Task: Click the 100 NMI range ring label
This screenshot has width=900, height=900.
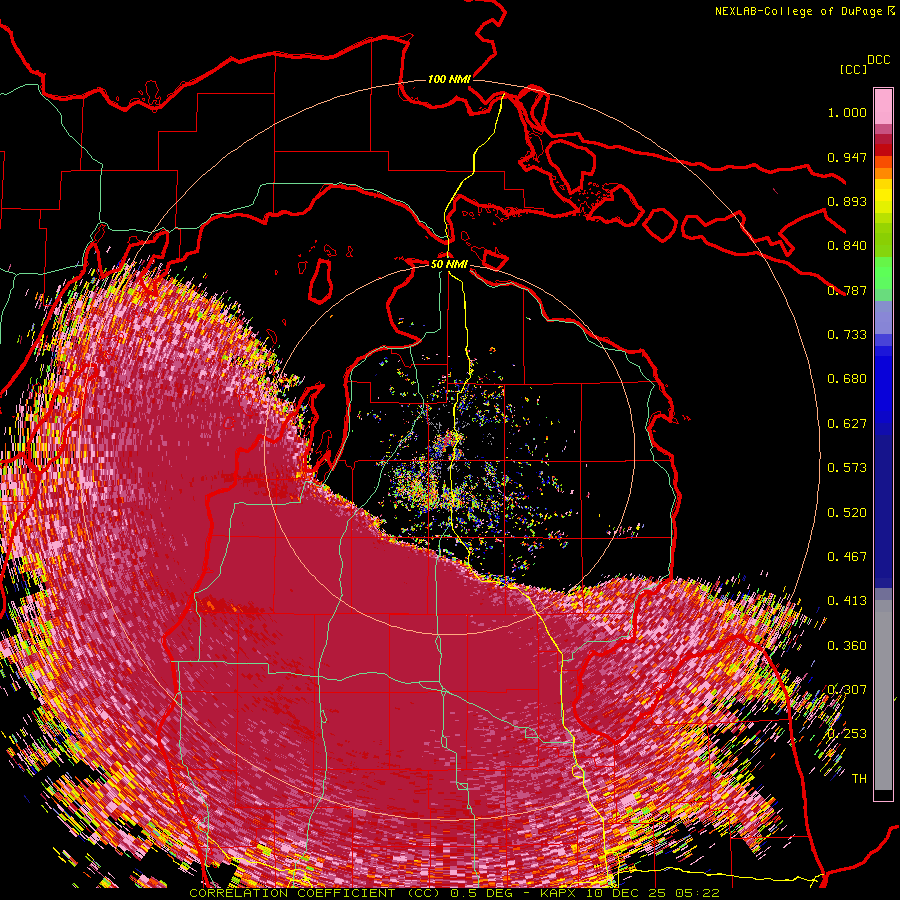Action: tap(449, 79)
